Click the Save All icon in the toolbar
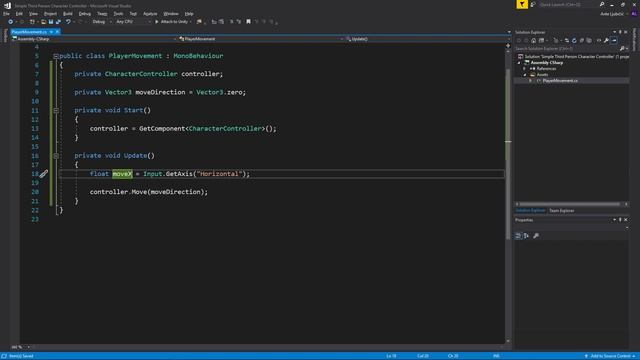Image resolution: width=640 pixels, height=360 pixels. [58, 22]
